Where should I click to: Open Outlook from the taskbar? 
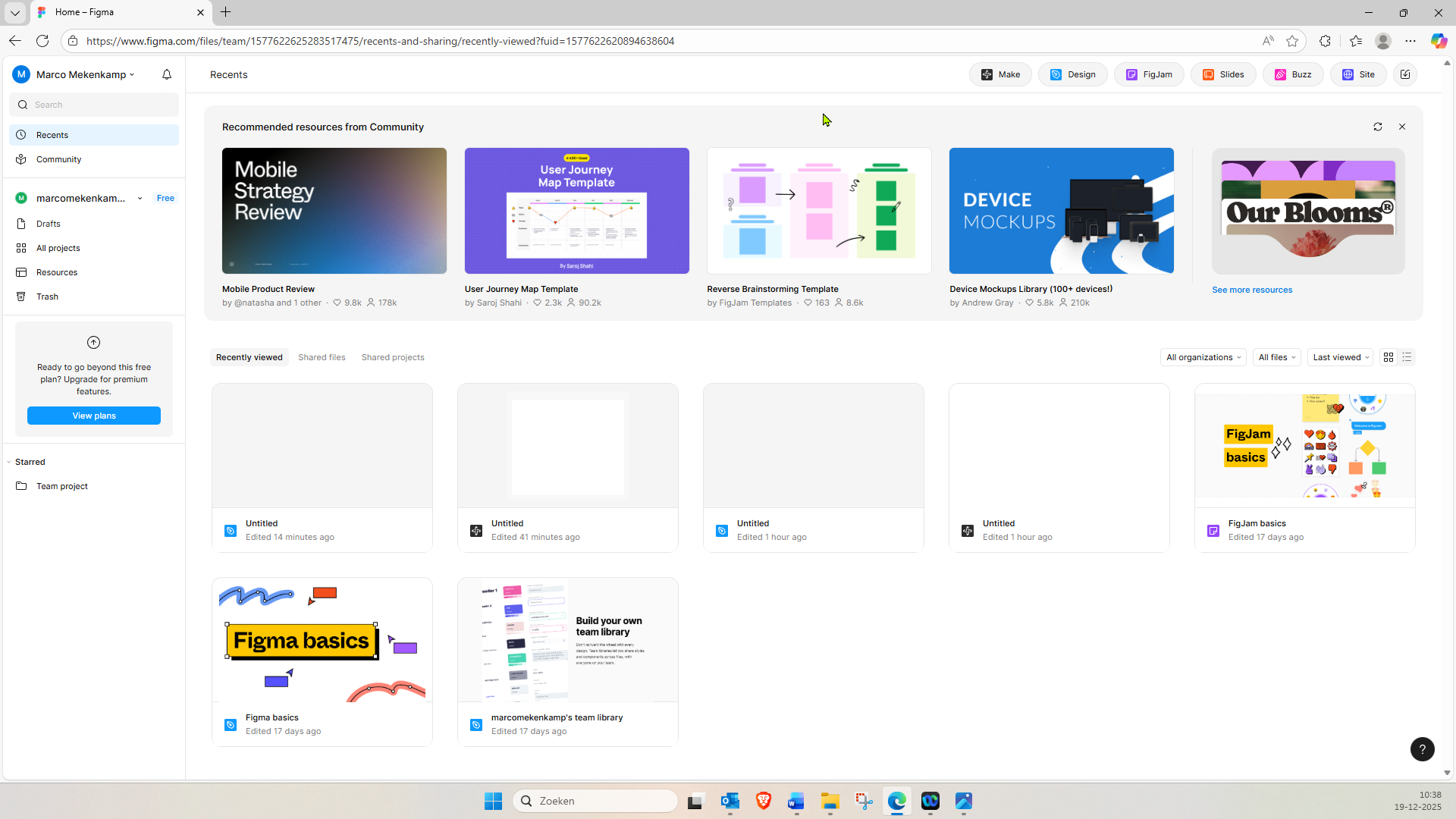730,801
